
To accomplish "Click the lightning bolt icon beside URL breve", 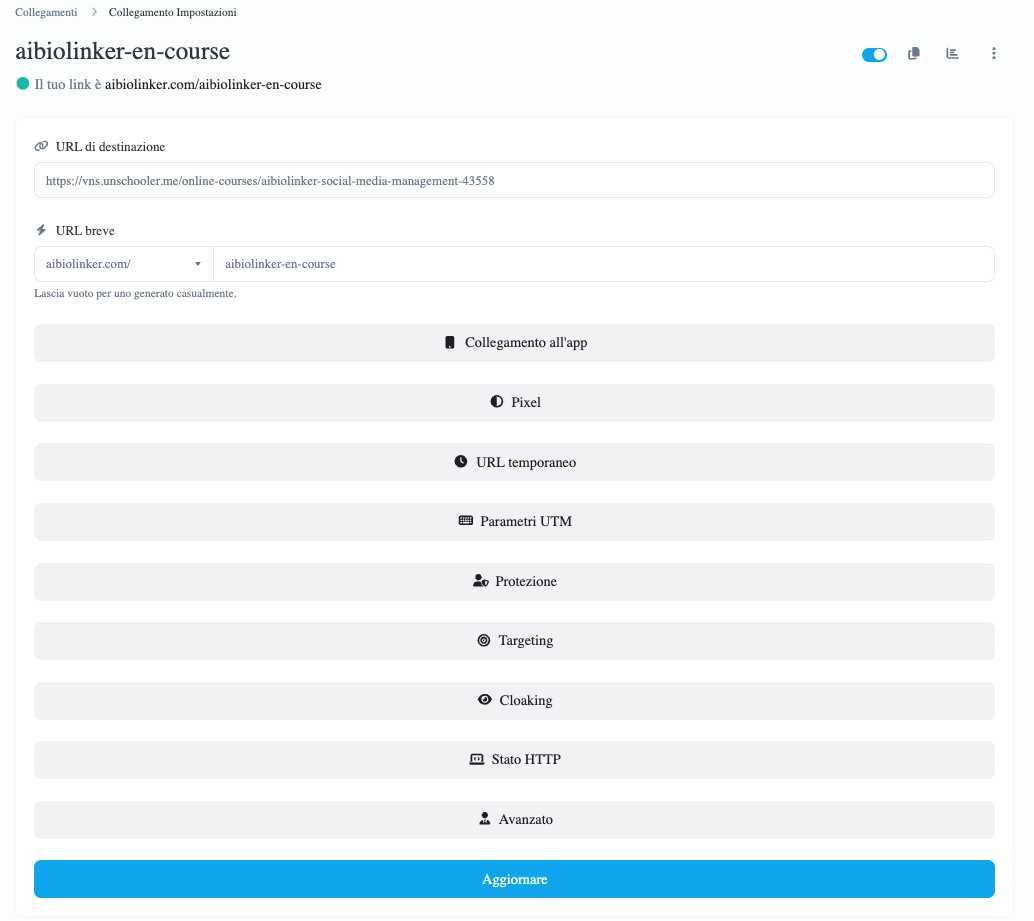I will coord(41,230).
